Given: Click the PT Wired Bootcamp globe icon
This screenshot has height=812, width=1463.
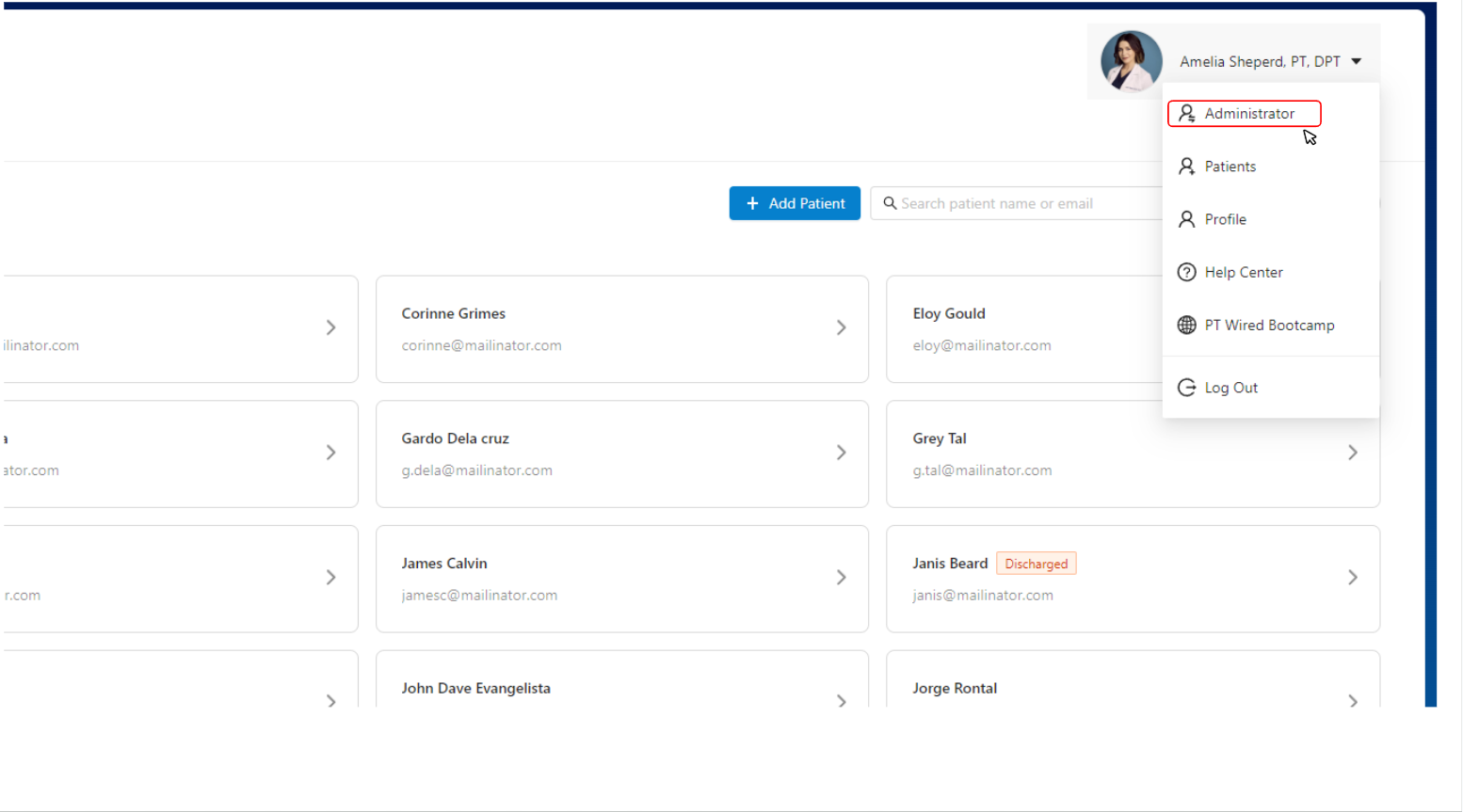Looking at the screenshot, I should tap(1186, 326).
